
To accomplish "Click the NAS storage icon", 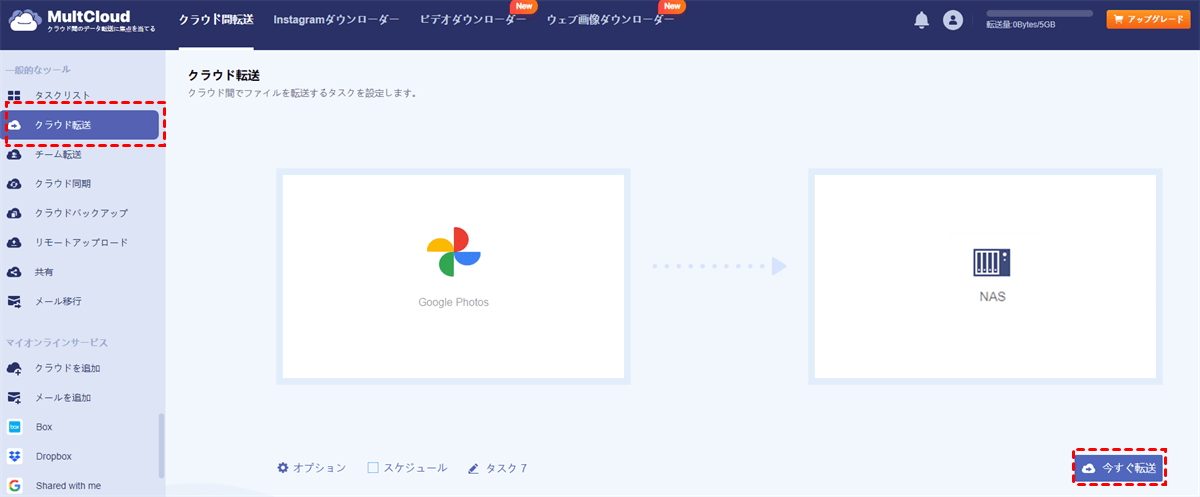I will point(992,263).
